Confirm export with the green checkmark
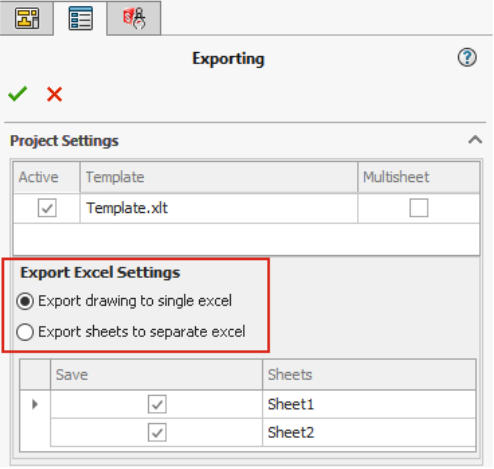This screenshot has height=469, width=494. click(18, 94)
